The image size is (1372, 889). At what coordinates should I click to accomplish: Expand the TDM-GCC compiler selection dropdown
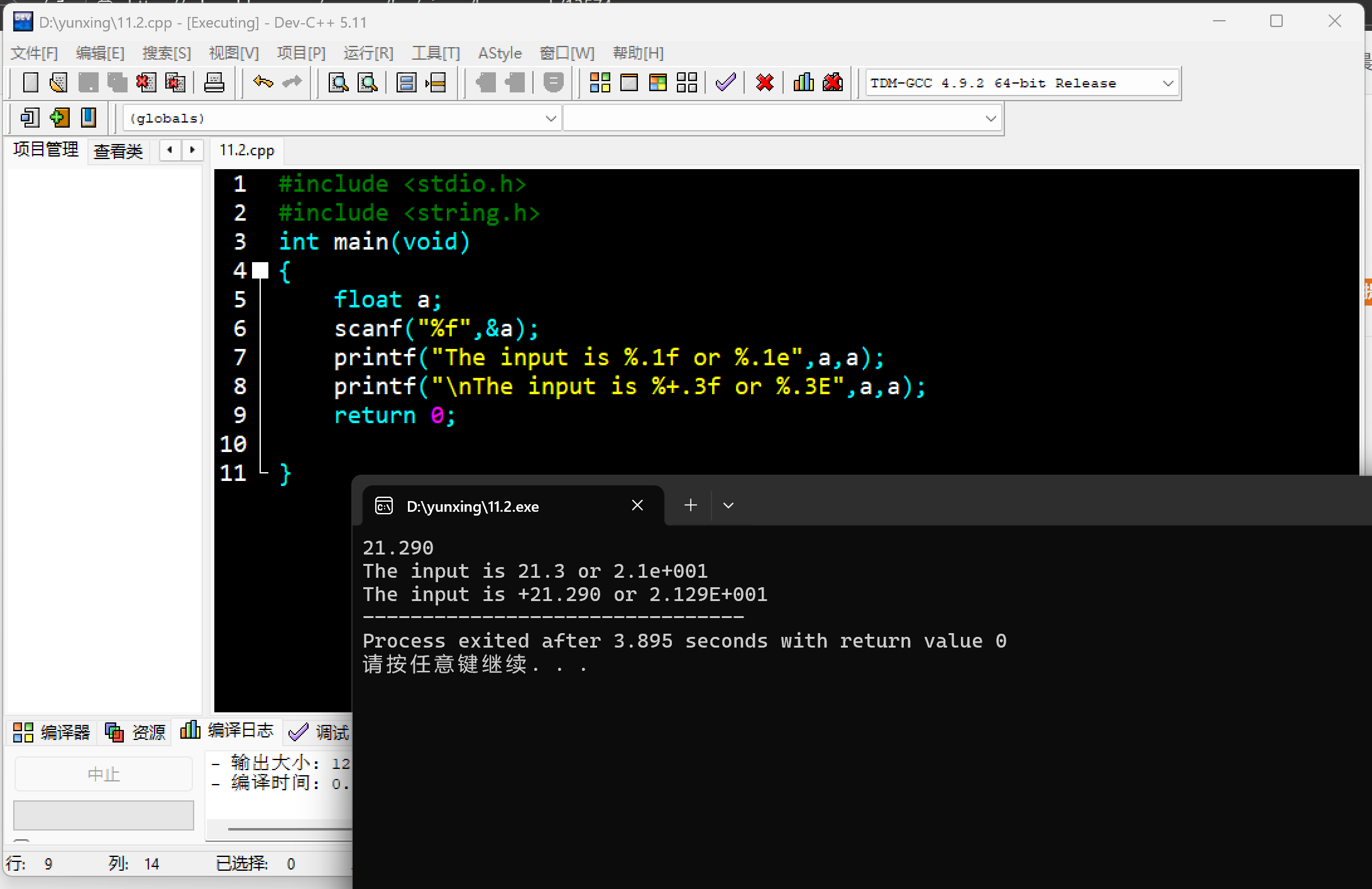[x=1168, y=83]
